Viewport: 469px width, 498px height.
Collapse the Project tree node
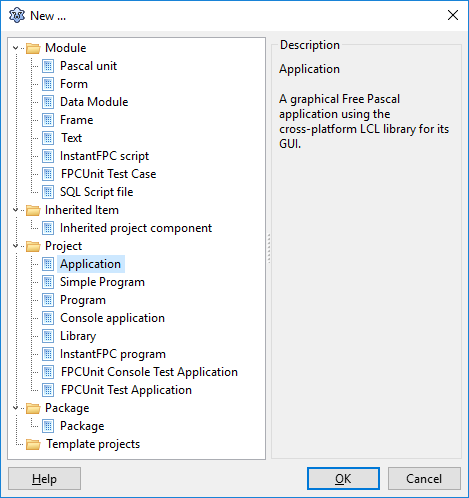pos(15,246)
